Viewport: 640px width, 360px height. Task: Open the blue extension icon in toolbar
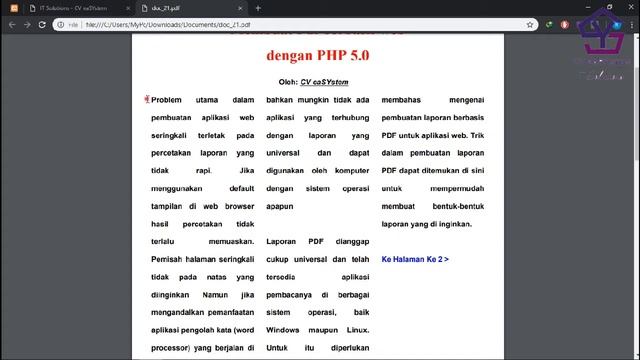617,25
